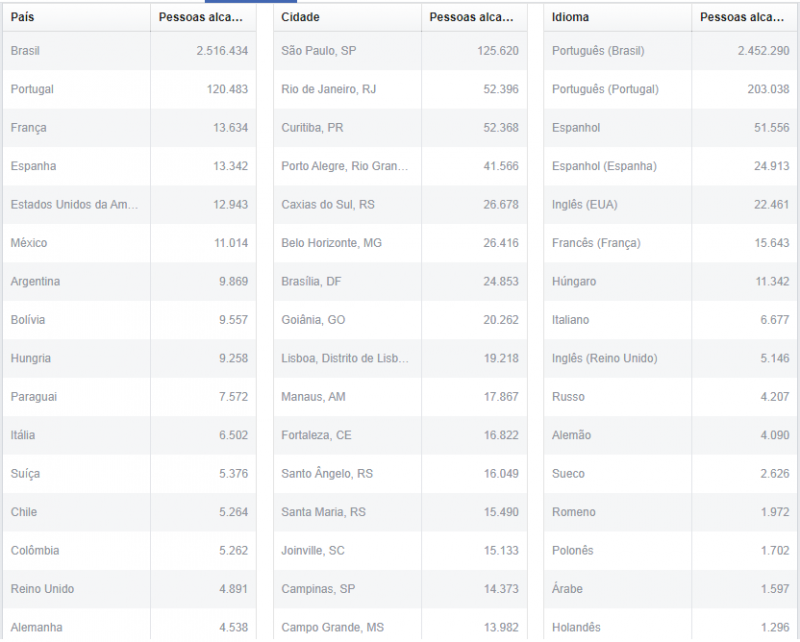
Task: Click the Hungria country entry
Action: [x=31, y=358]
